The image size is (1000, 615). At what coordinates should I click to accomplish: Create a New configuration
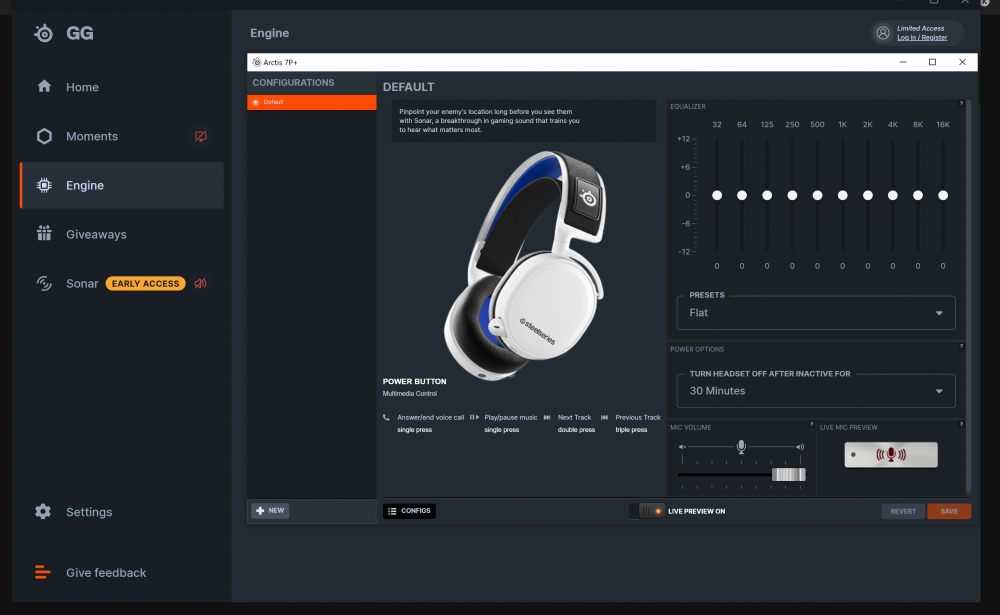270,510
